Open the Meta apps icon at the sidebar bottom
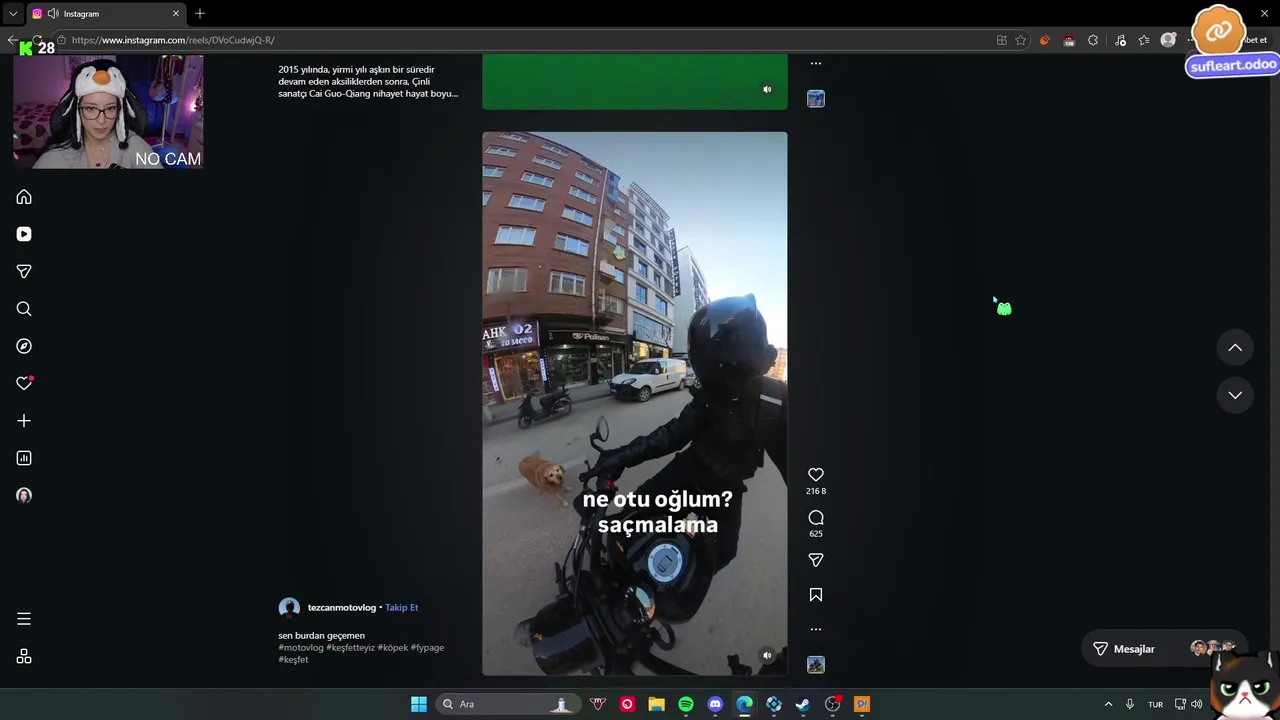Image resolution: width=1280 pixels, height=720 pixels. (x=24, y=657)
